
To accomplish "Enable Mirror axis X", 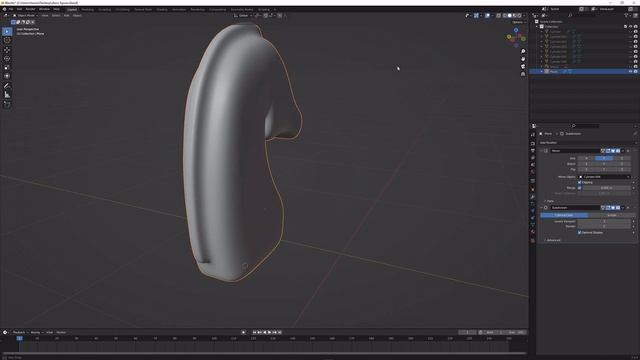I will point(586,158).
